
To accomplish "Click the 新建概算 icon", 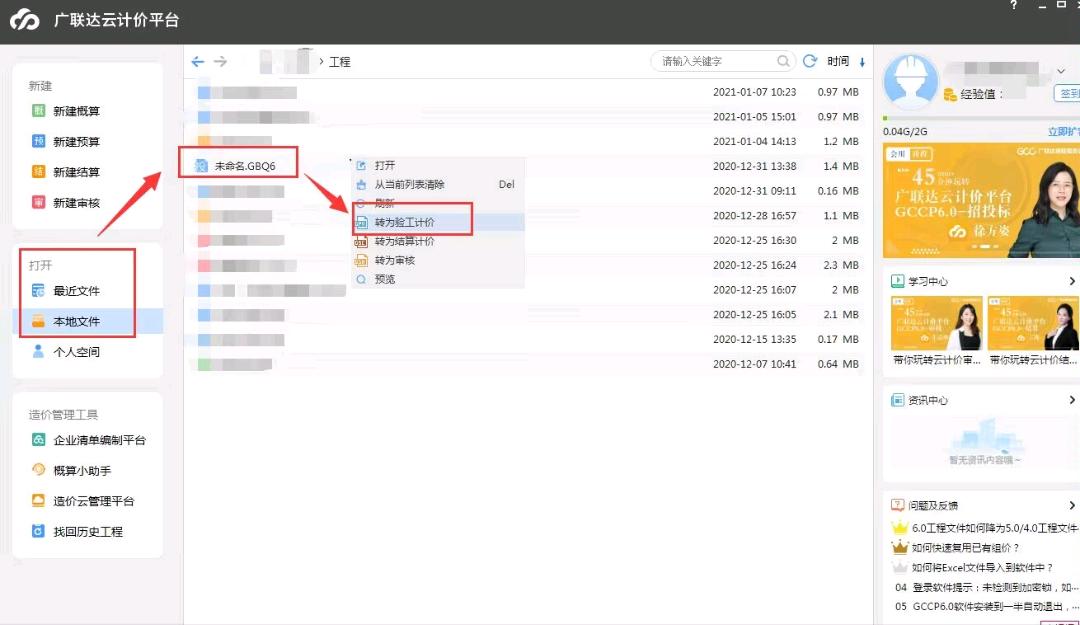I will click(x=39, y=111).
